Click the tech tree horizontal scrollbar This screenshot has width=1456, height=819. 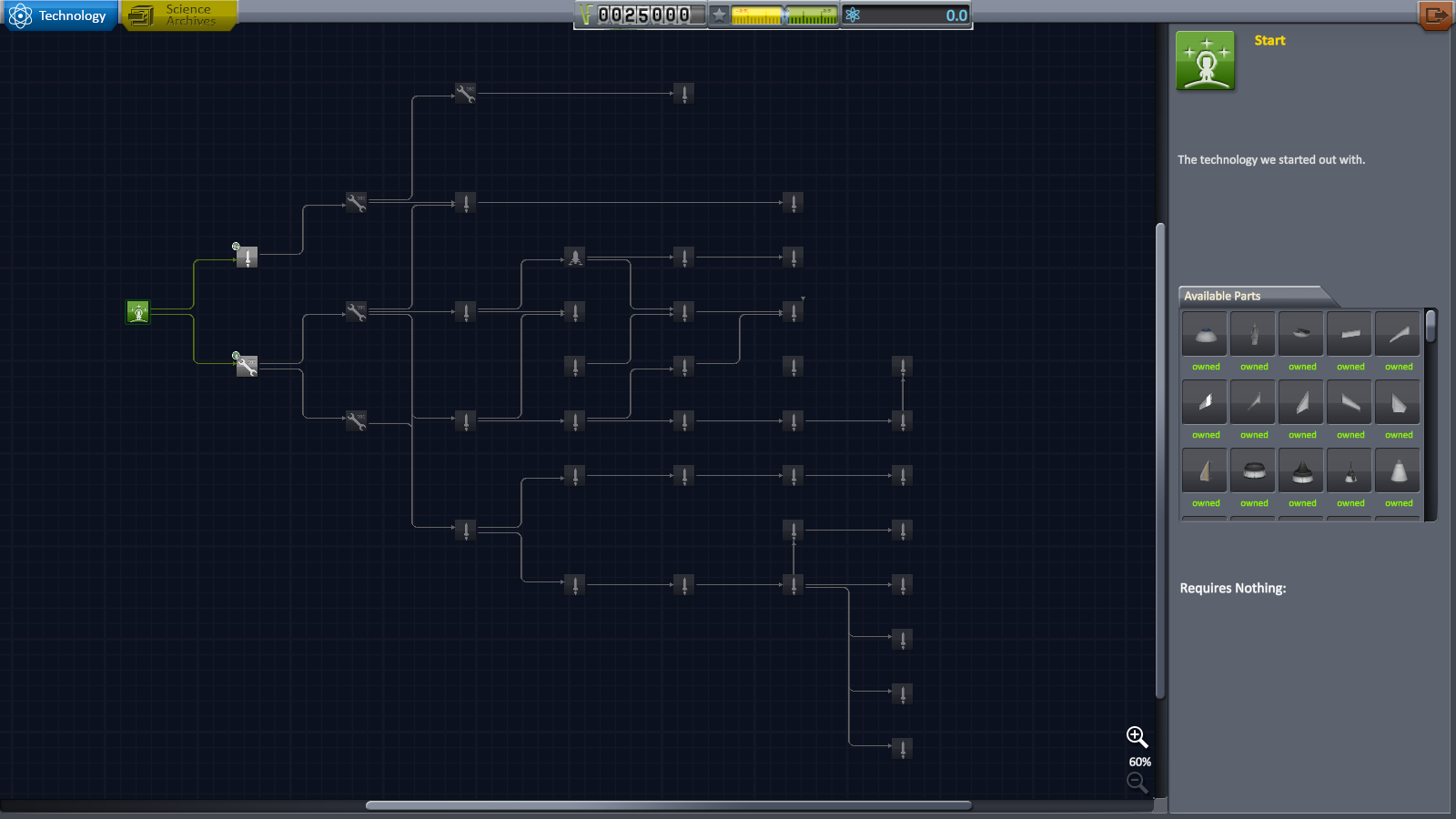click(669, 805)
